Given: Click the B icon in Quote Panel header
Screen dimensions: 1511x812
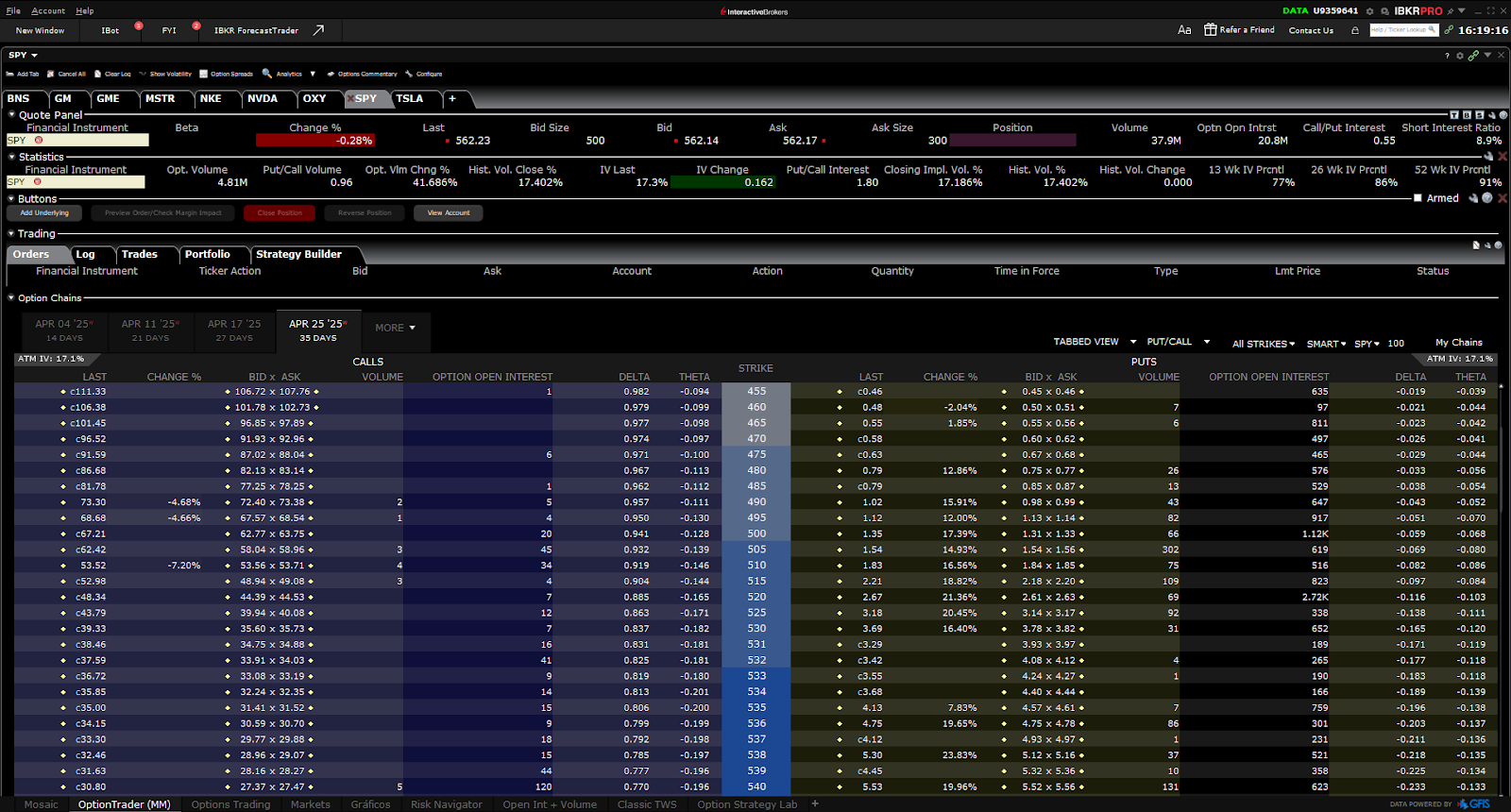Looking at the screenshot, I should 1467,115.
